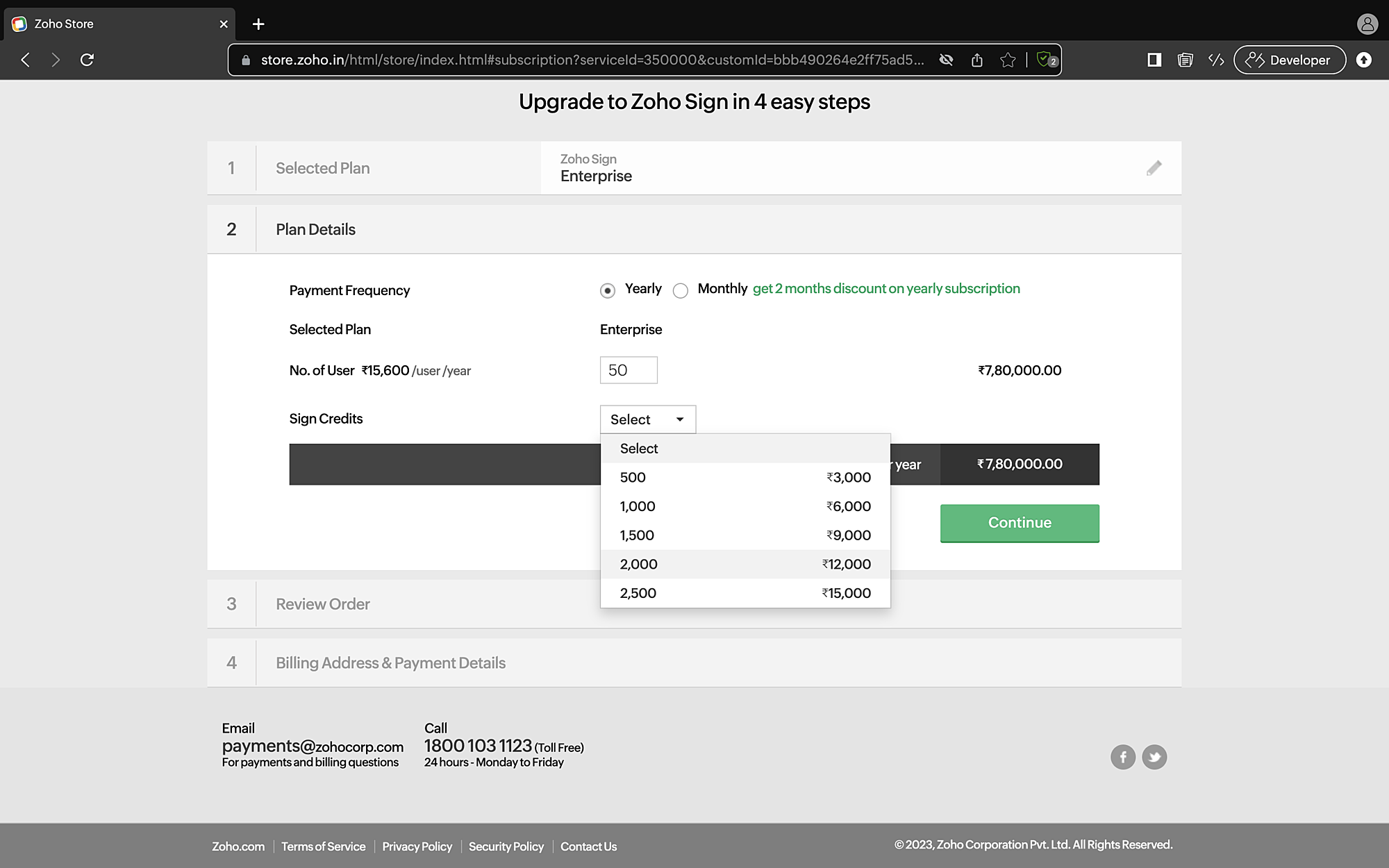
Task: Select the Monthly payment frequency
Action: point(681,290)
